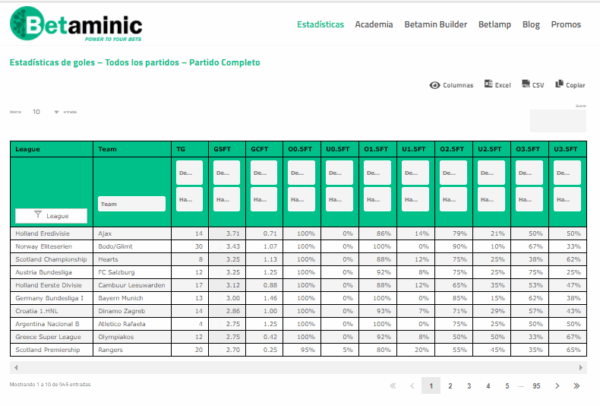Click the O0.5FT maximum 'Ha...' filter field
This screenshot has width=600, height=406.
302,199
